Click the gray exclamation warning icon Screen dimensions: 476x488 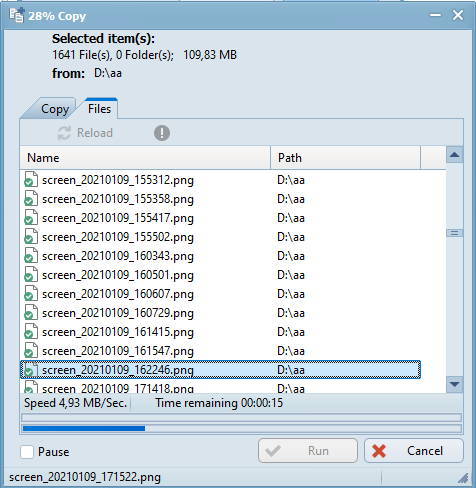pyautogui.click(x=162, y=133)
